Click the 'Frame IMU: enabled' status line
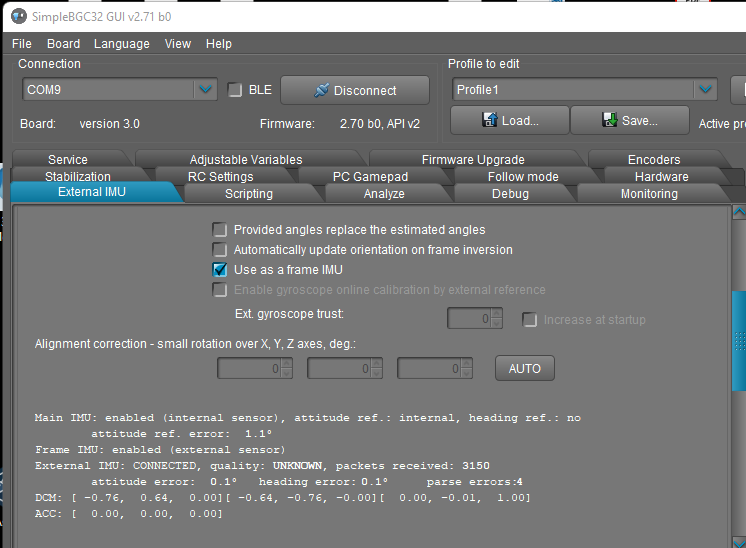The width and height of the screenshot is (746, 548). click(160, 450)
